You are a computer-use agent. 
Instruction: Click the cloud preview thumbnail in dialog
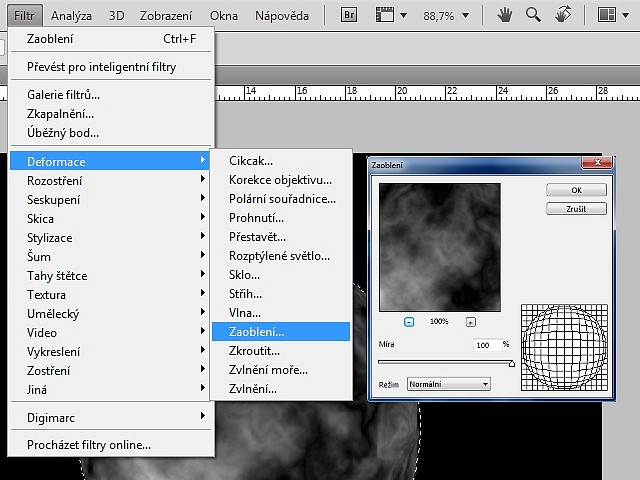(x=440, y=247)
